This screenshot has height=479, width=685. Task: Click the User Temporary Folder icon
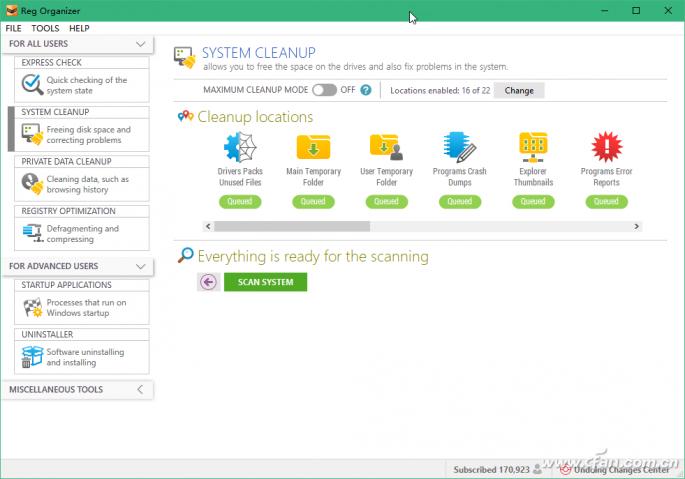[x=386, y=148]
